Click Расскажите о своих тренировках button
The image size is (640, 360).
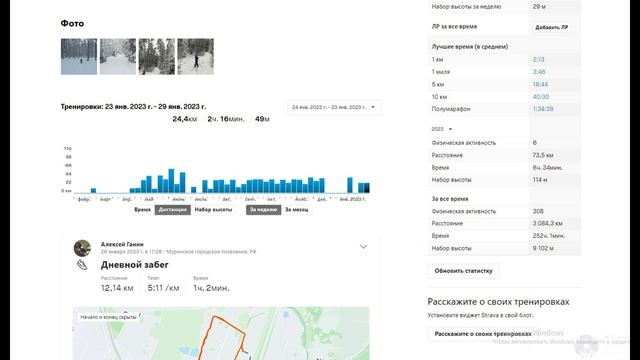tap(482, 334)
